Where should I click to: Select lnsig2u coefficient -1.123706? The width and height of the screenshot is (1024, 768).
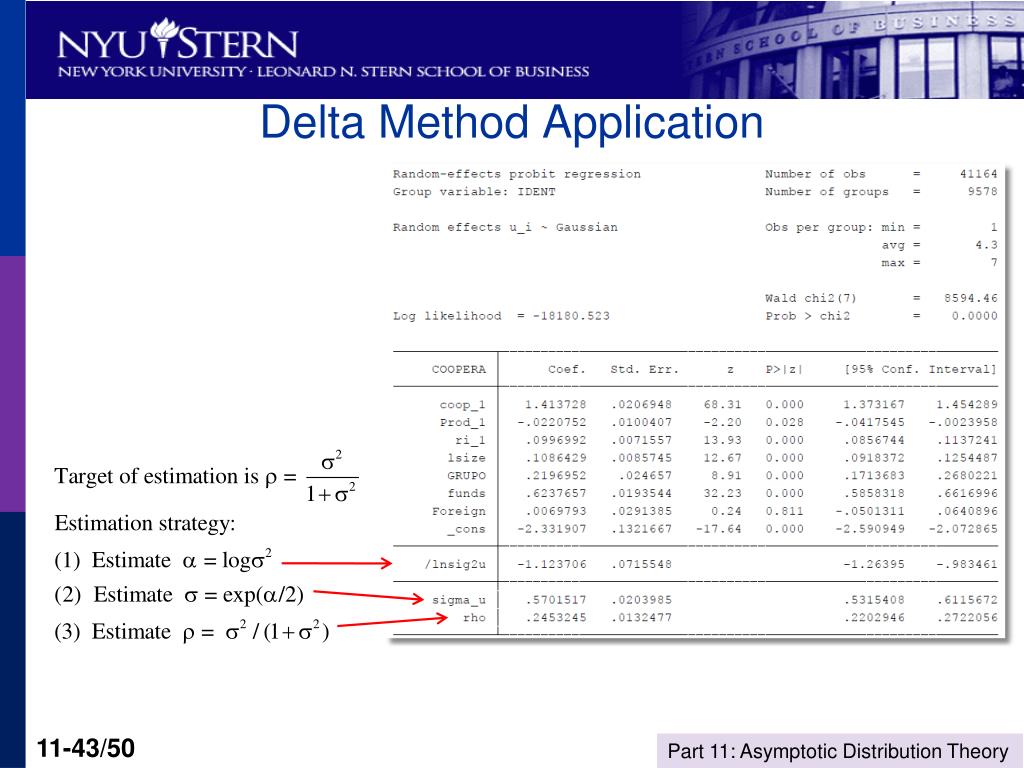coord(551,564)
